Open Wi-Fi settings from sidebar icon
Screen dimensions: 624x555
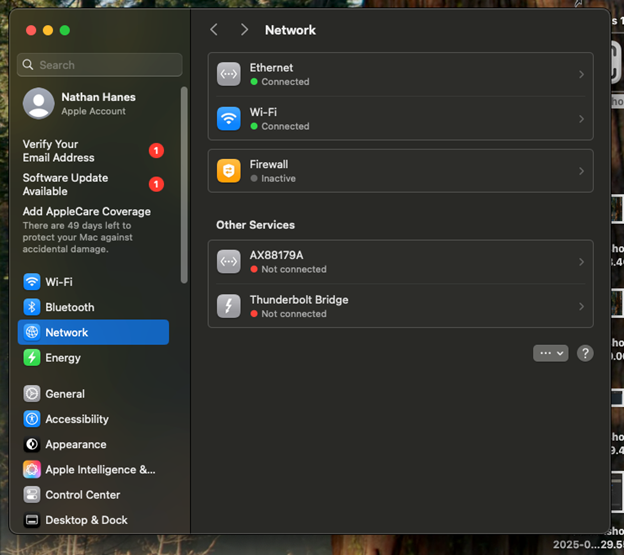[x=32, y=282]
